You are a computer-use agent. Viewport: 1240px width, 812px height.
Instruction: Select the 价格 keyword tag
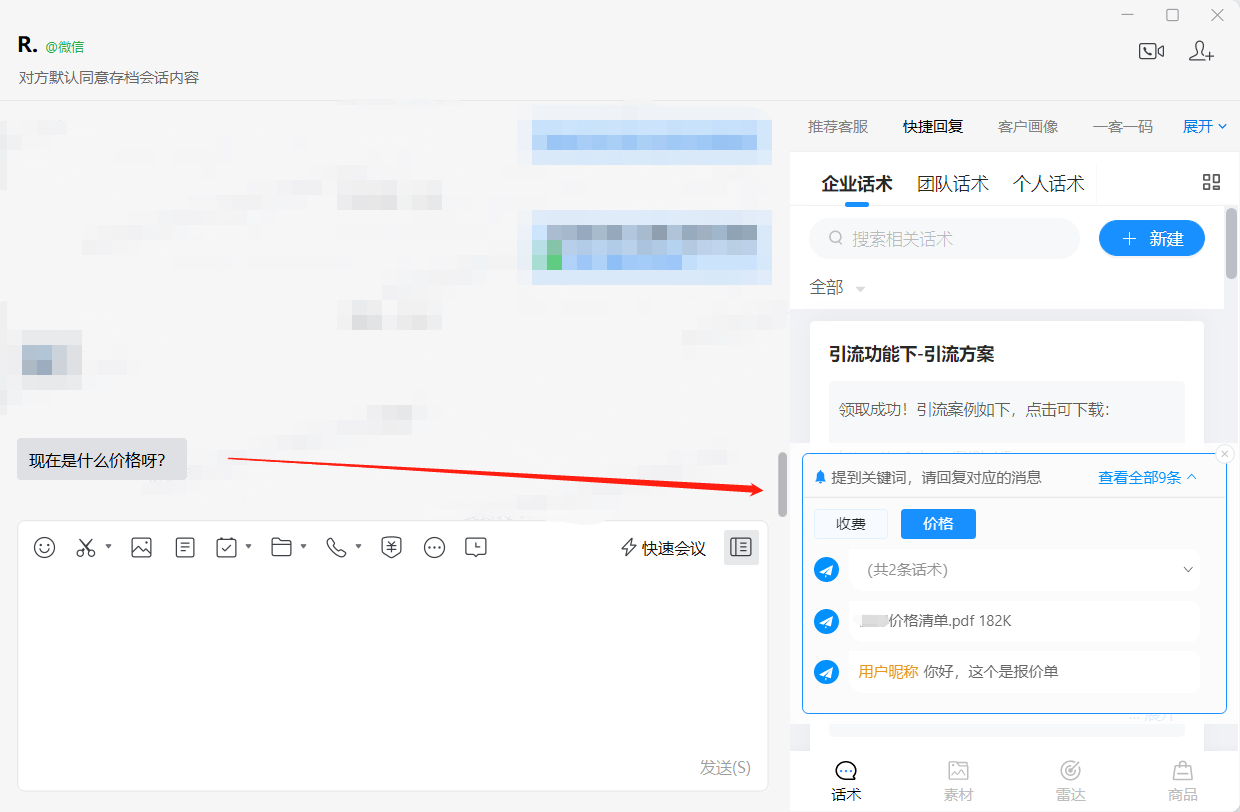coord(938,524)
